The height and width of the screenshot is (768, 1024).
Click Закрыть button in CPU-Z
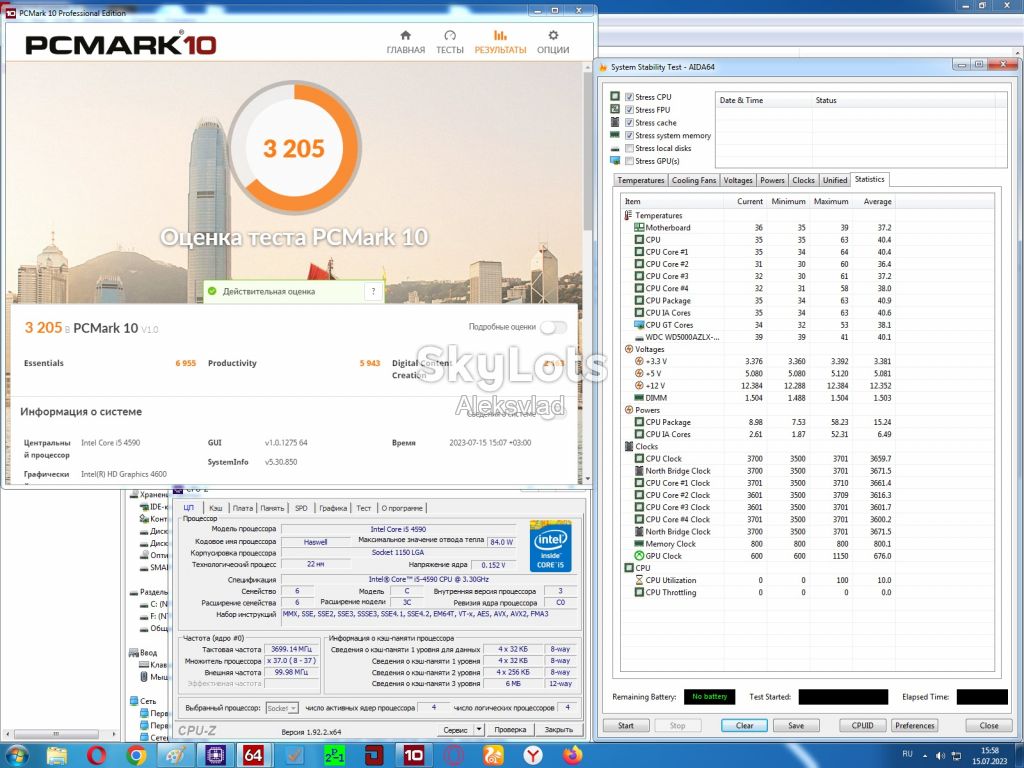(x=558, y=729)
